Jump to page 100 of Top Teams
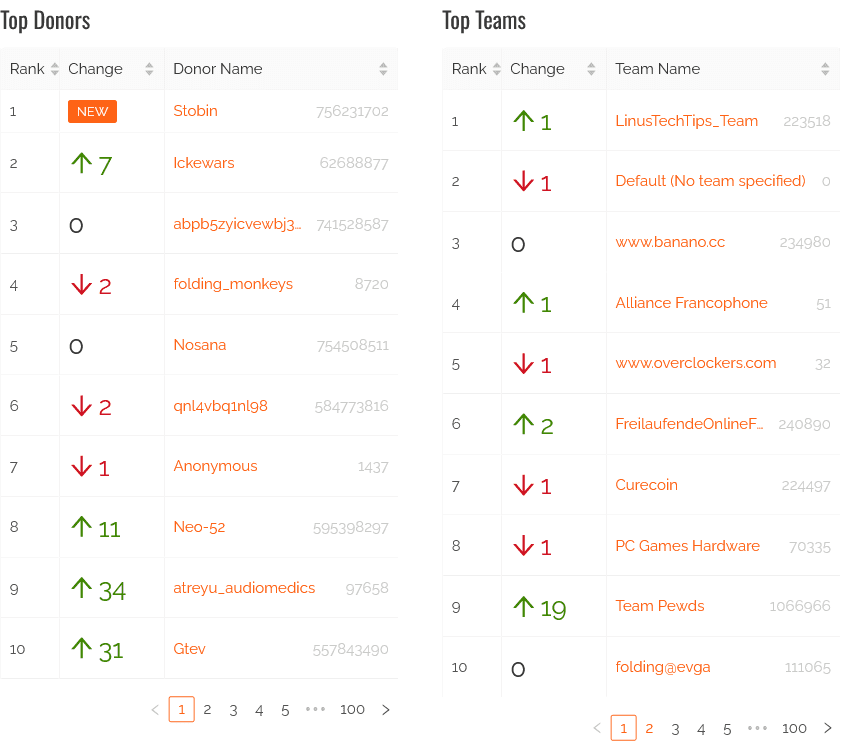The height and width of the screenshot is (754, 865). pos(794,728)
